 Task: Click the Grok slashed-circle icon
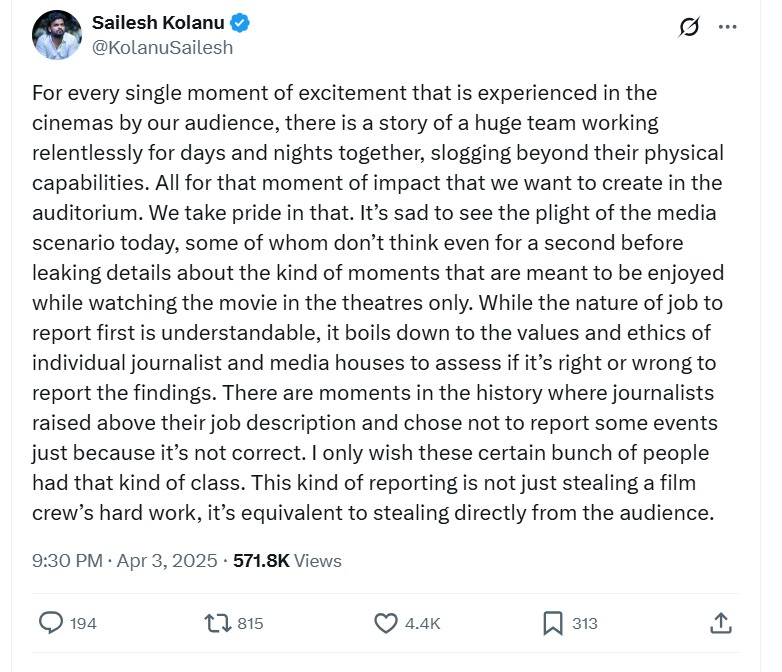(x=689, y=27)
